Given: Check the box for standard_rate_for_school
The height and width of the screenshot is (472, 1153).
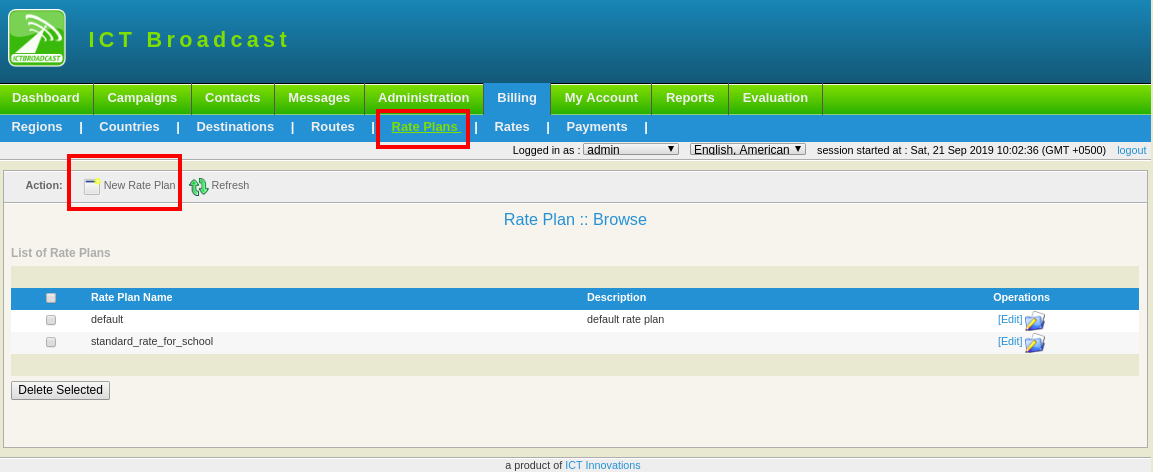Looking at the screenshot, I should 51,342.
